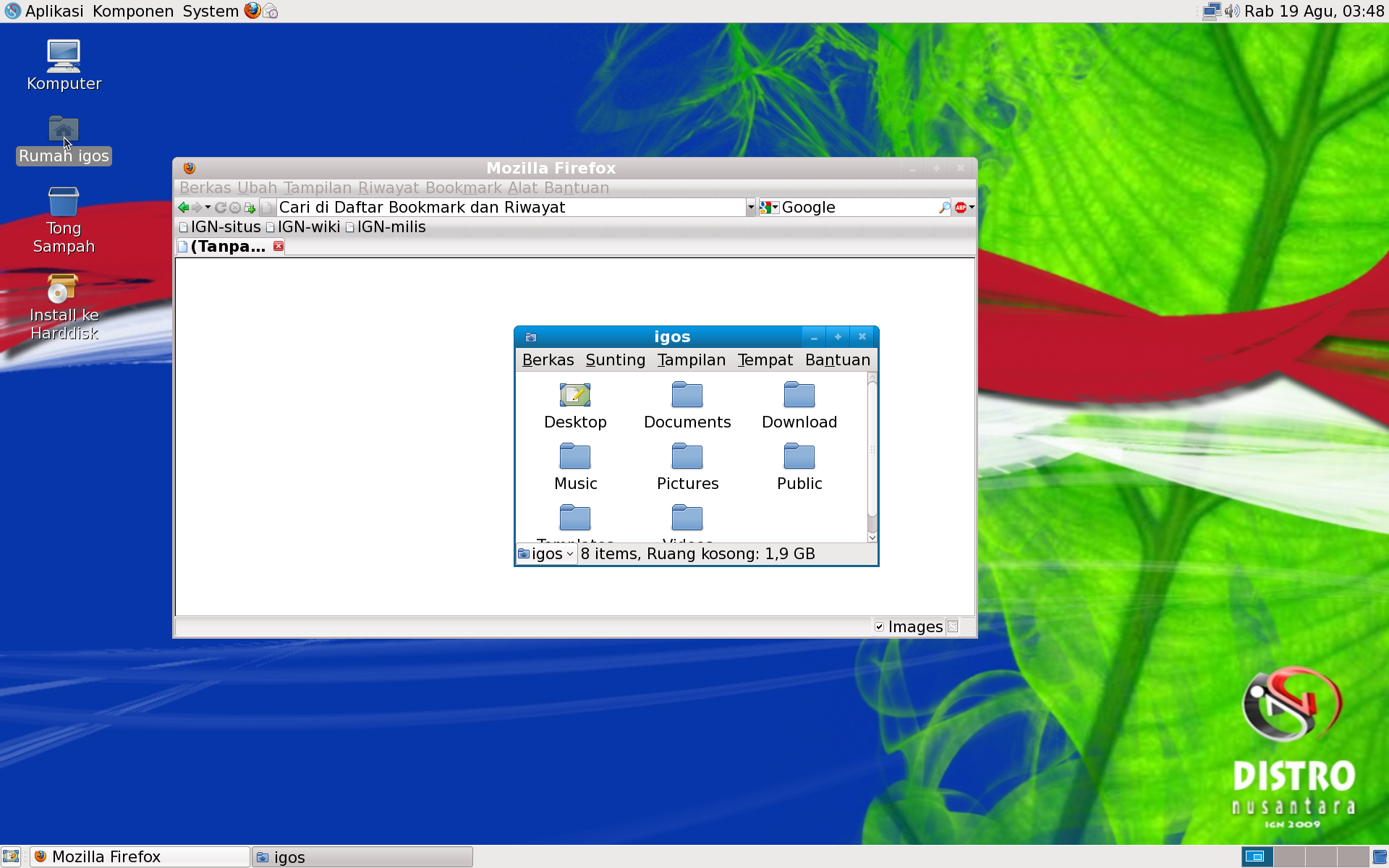Click the Adblock Plus ABP icon
Screen dimensions: 1389x868
(961, 208)
